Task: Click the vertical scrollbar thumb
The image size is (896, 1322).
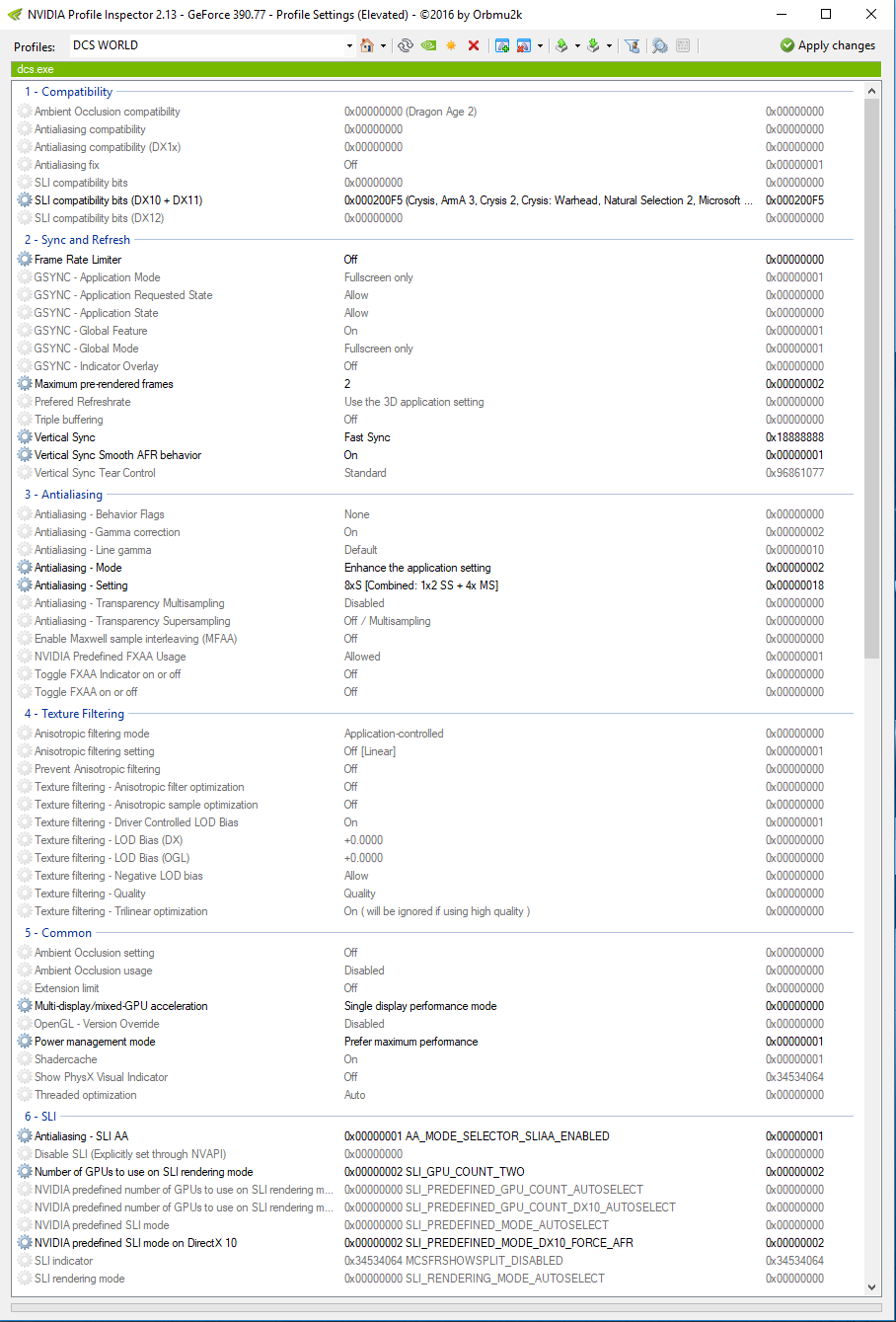Action: pos(871,379)
